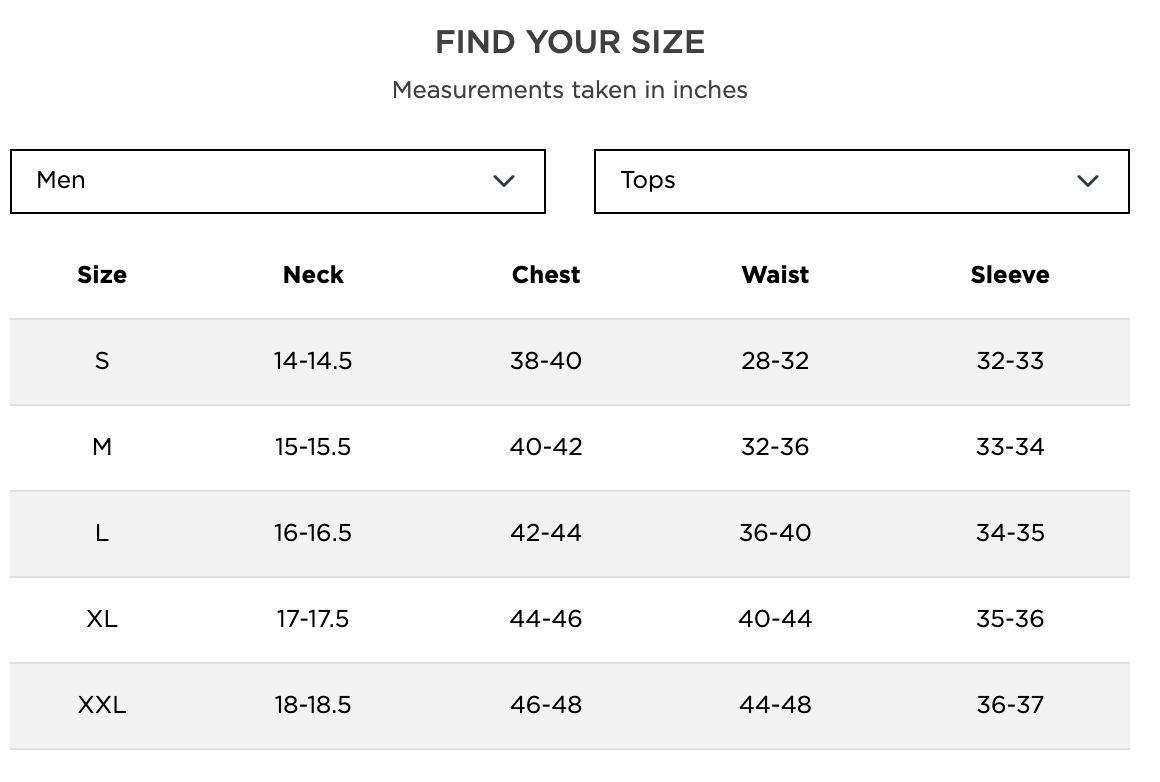Viewport: 1160px width, 782px height.
Task: Click the 36-40 waist measurement
Action: point(775,533)
